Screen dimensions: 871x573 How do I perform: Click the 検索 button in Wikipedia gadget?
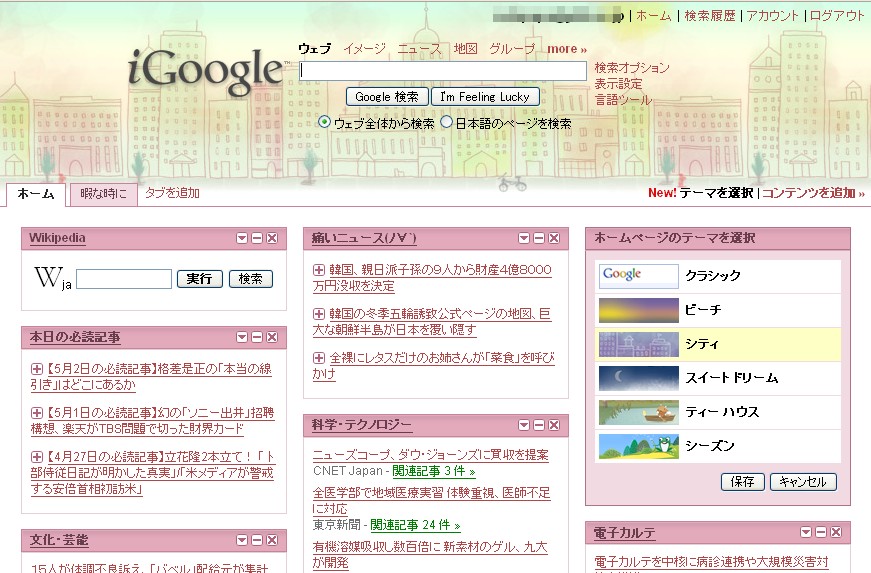pos(251,279)
